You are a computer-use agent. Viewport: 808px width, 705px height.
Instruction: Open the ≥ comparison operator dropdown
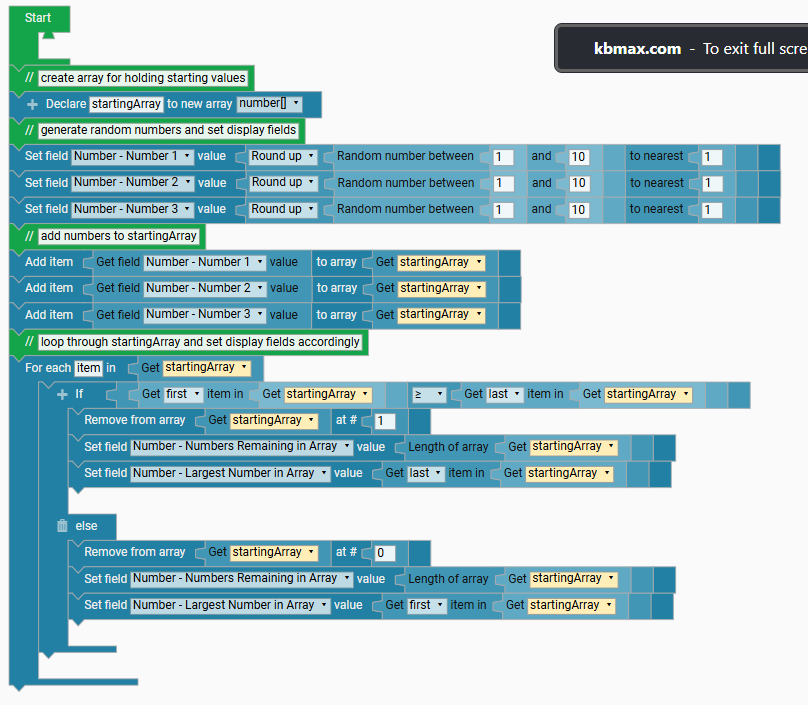(429, 395)
